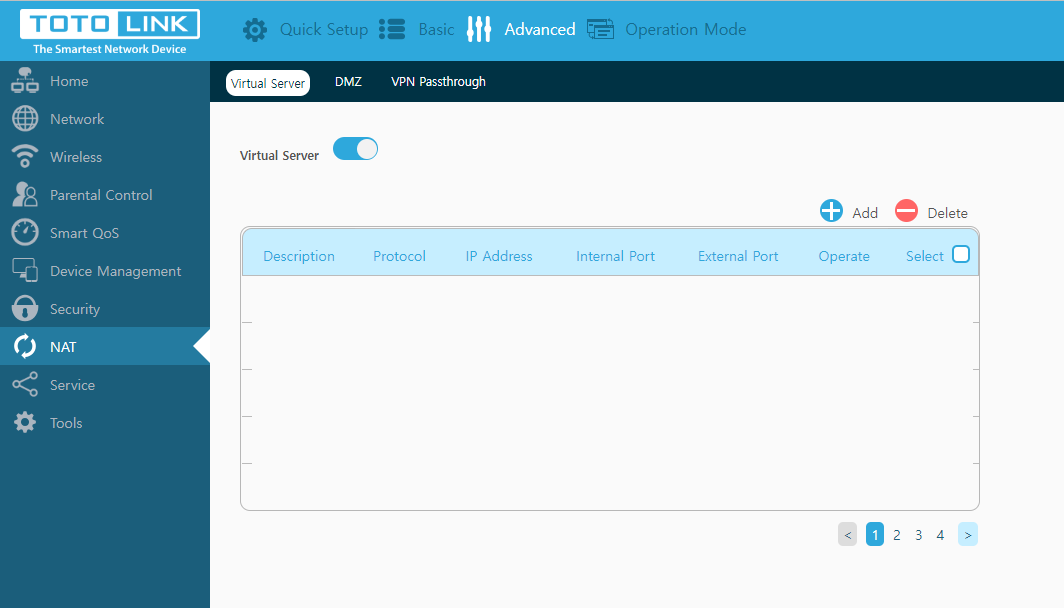Click the Tools gear icon
1064x608 pixels.
coord(25,423)
